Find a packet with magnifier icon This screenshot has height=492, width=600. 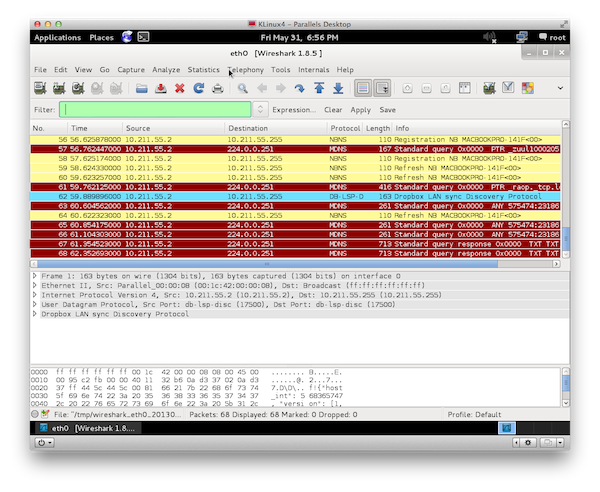(x=243, y=88)
